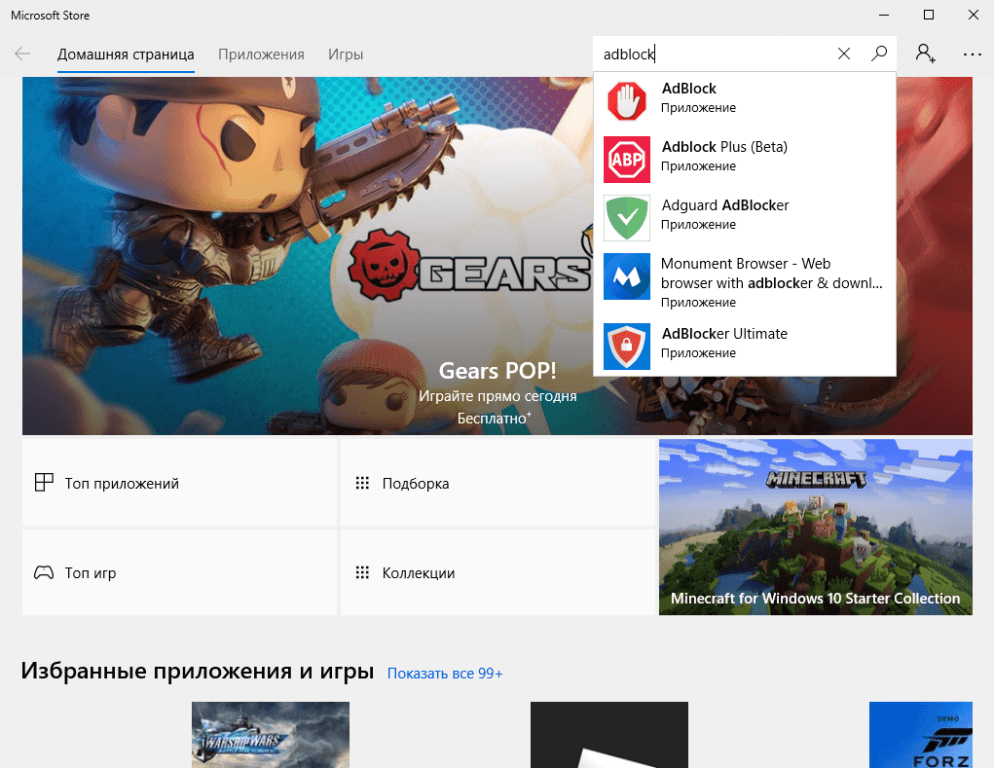
Task: Select the Adguard green shield icon
Action: (x=626, y=218)
